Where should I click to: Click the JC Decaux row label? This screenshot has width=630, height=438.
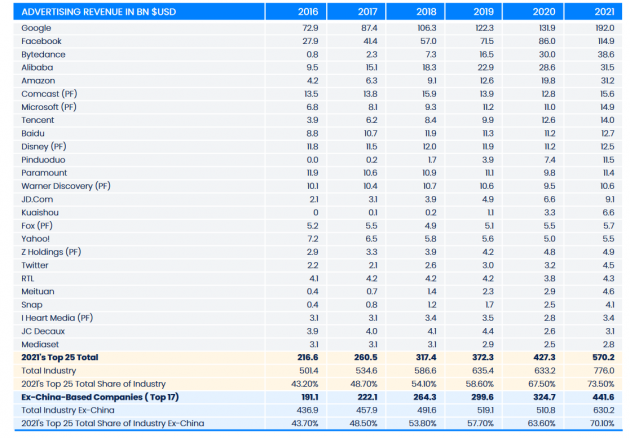click(x=43, y=331)
